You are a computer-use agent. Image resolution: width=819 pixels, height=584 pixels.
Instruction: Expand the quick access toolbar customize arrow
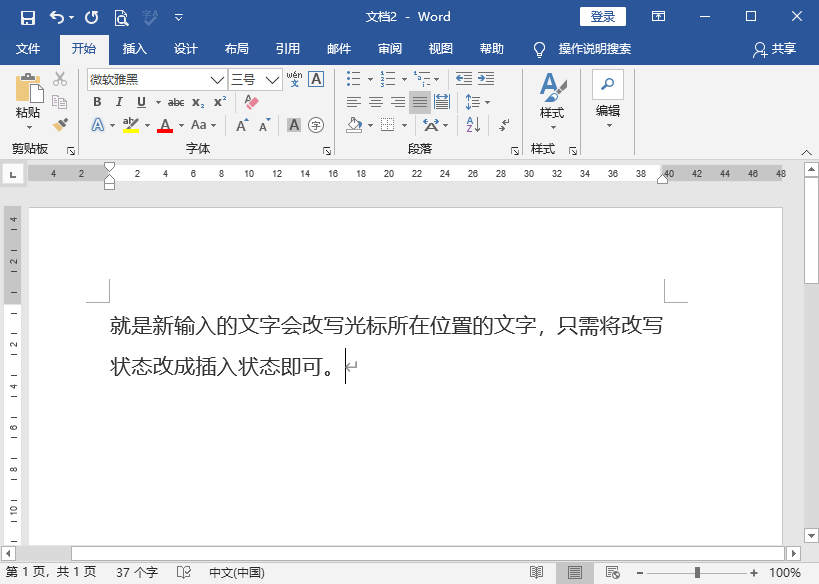[x=179, y=18]
